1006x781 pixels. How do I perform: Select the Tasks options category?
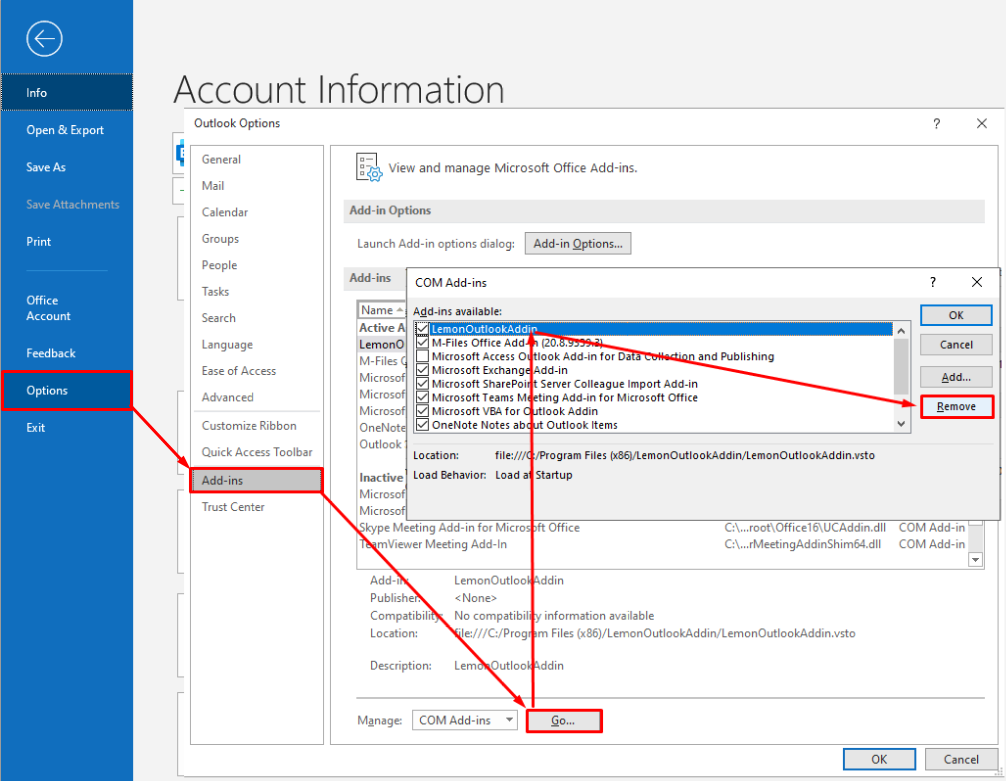(x=257, y=291)
